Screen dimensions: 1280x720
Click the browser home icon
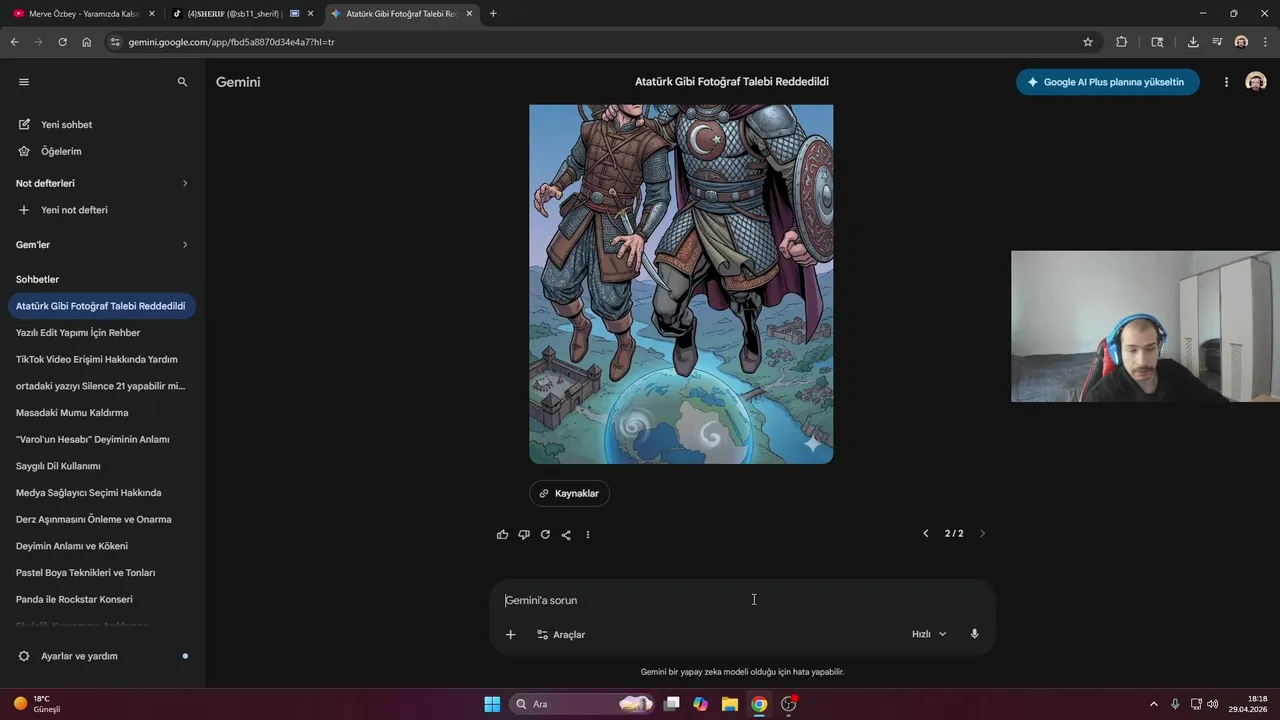87,42
